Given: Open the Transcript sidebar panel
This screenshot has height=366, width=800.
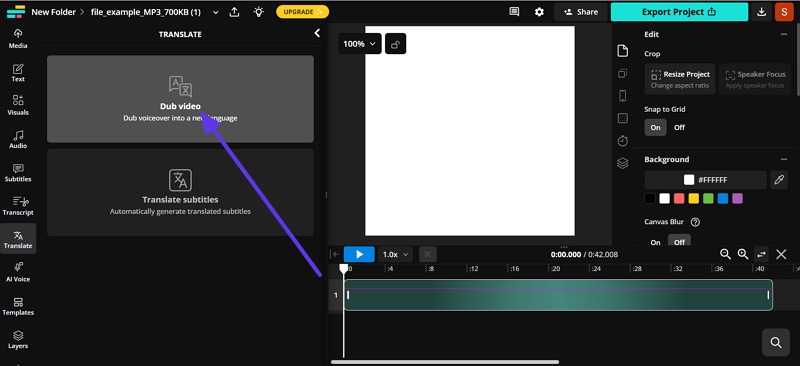Looking at the screenshot, I should point(18,206).
